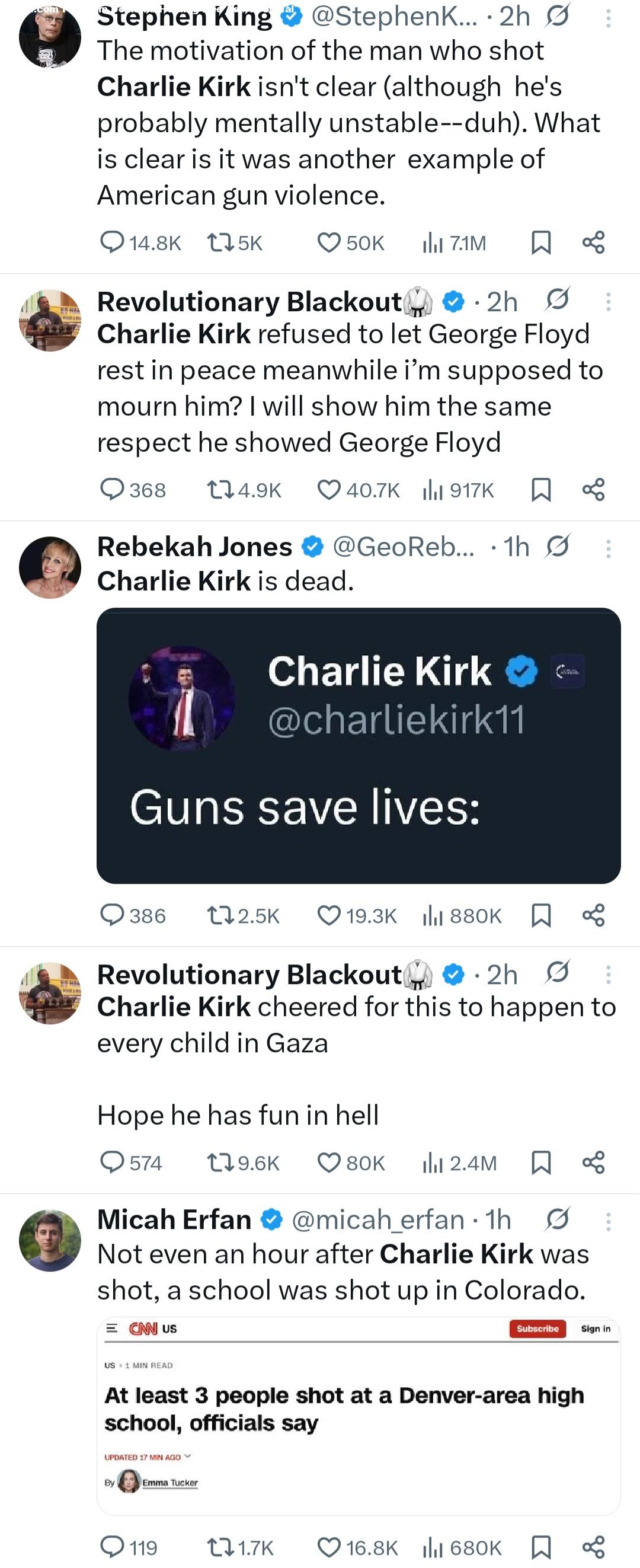Reply to Stephen King's tweet
Screen dimensions: 640x1568
coord(112,243)
